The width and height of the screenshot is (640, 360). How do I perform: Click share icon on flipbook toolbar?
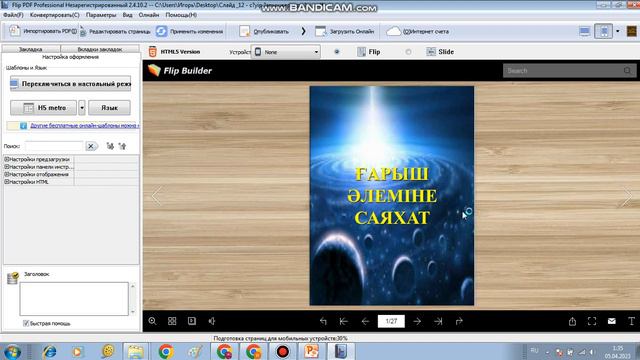pos(572,321)
